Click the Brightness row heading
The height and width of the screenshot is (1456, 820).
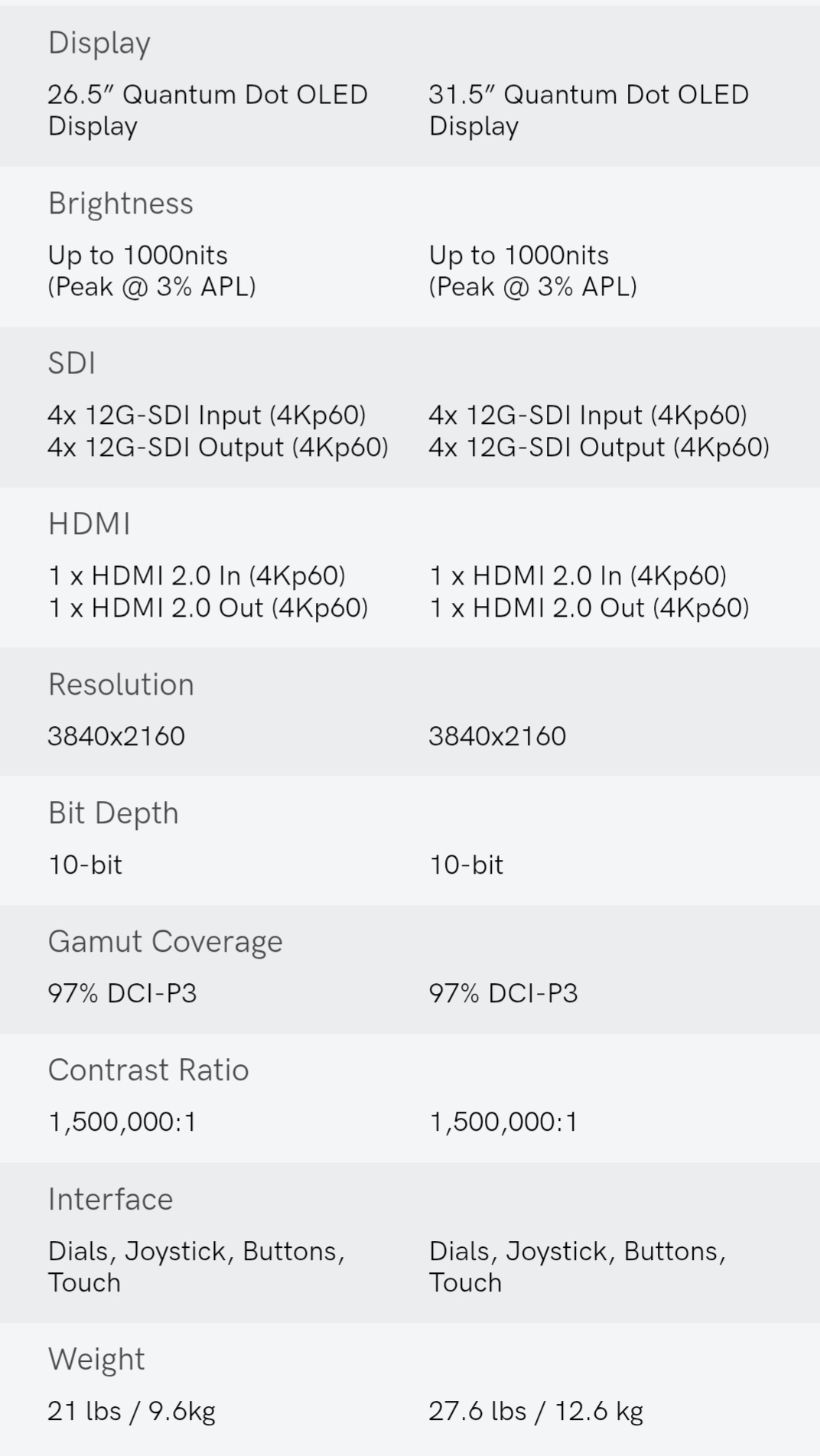click(120, 204)
